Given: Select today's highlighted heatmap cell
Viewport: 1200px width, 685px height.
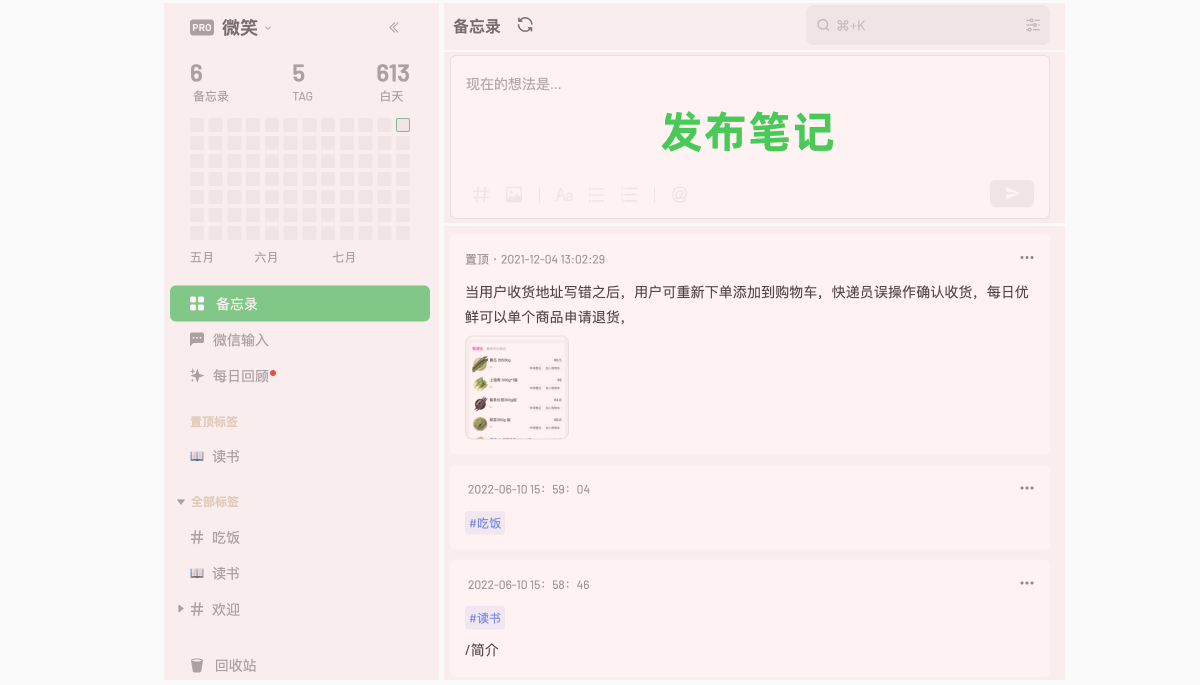Looking at the screenshot, I should [403, 125].
